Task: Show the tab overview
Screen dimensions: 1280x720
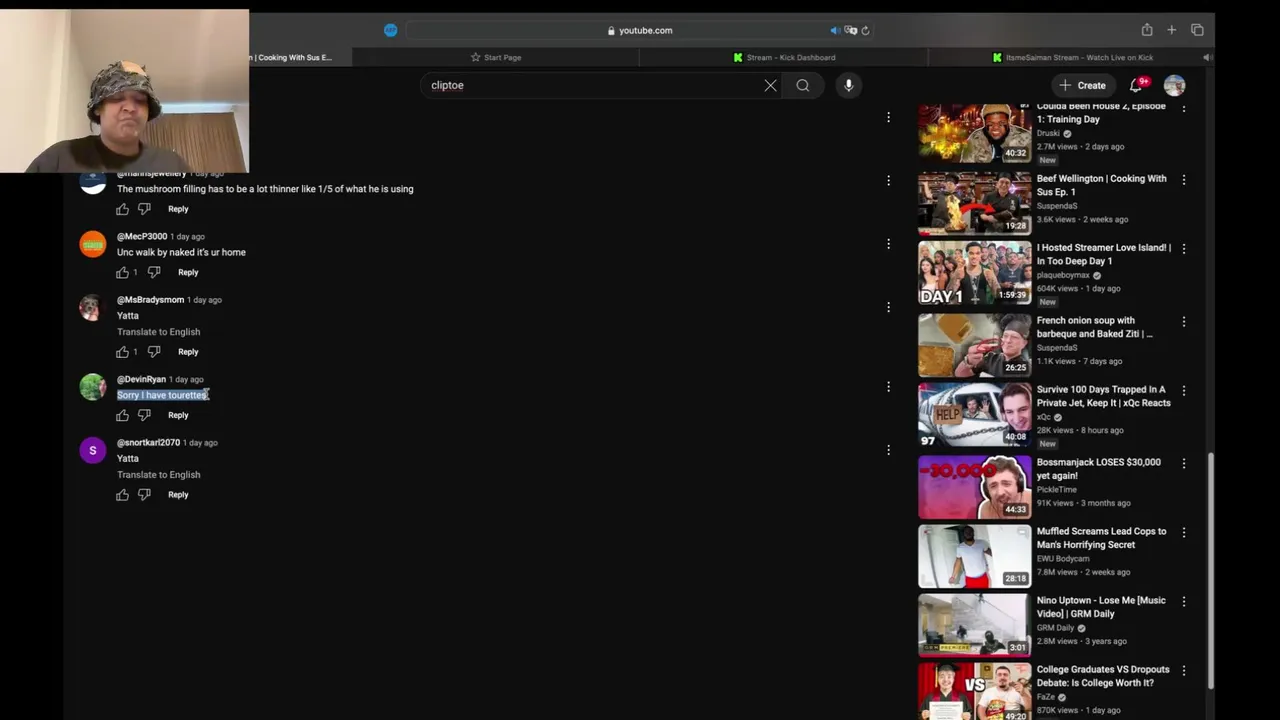Action: tap(1197, 30)
